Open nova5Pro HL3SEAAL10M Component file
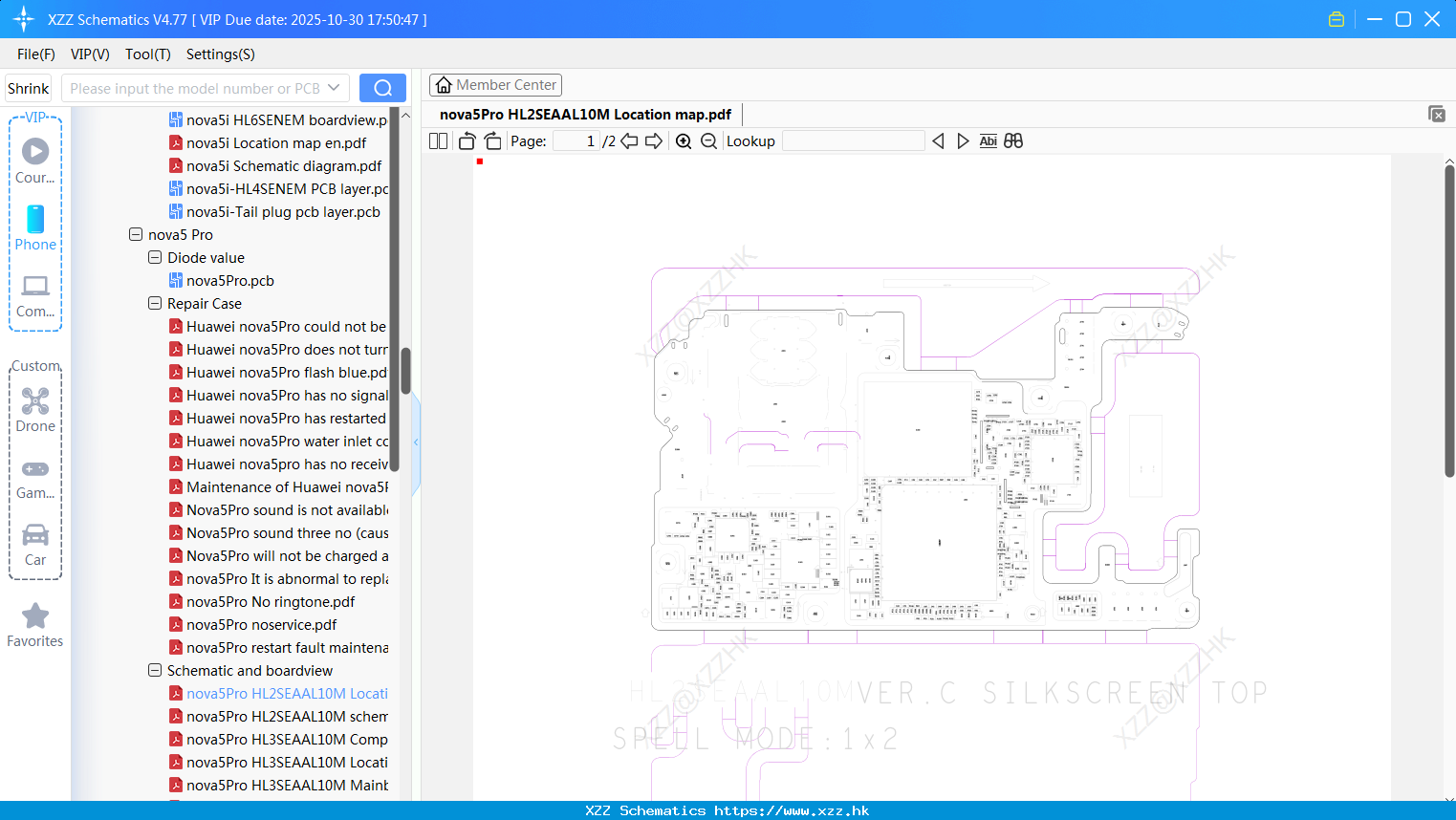This screenshot has height=820, width=1456. [278, 739]
